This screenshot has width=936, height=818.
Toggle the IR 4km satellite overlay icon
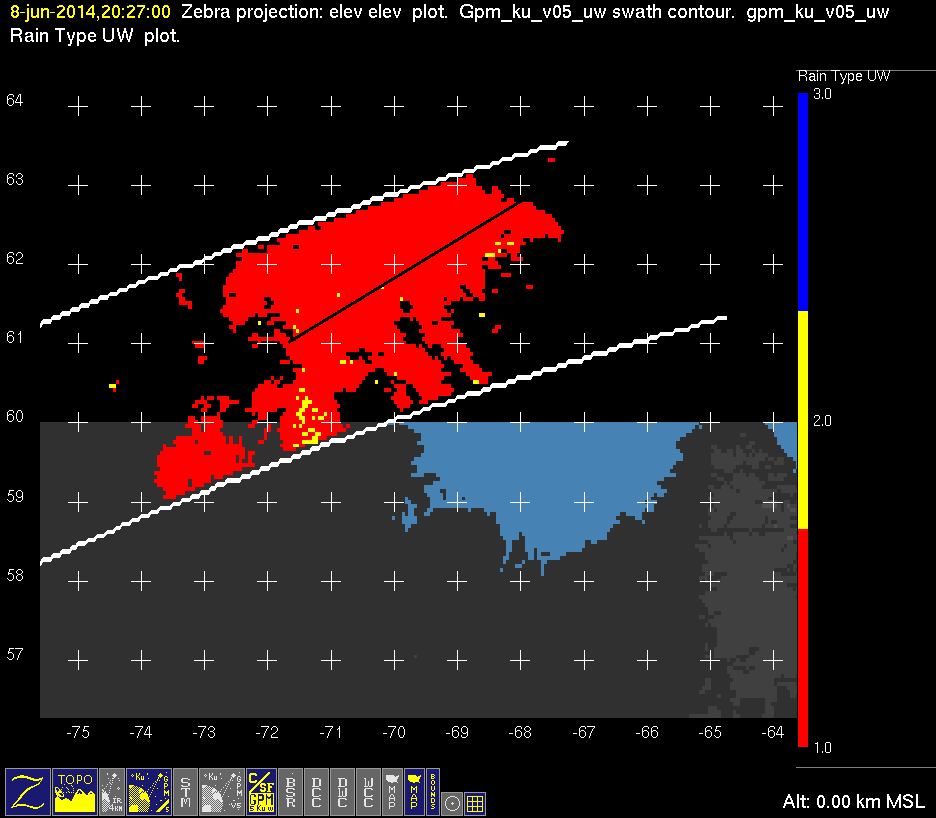tap(112, 791)
